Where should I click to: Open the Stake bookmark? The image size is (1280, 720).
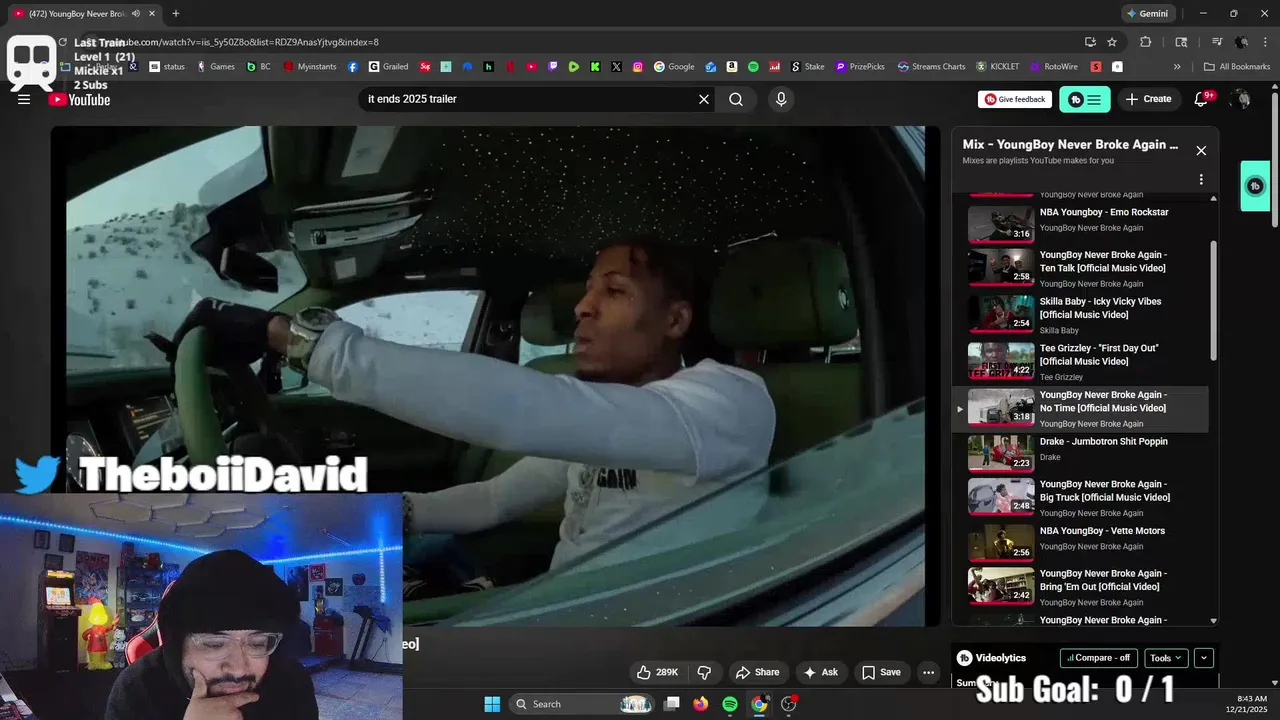point(808,67)
